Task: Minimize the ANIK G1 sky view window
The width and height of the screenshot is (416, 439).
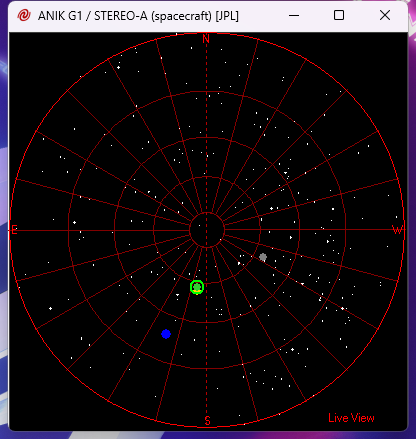Action: click(294, 15)
